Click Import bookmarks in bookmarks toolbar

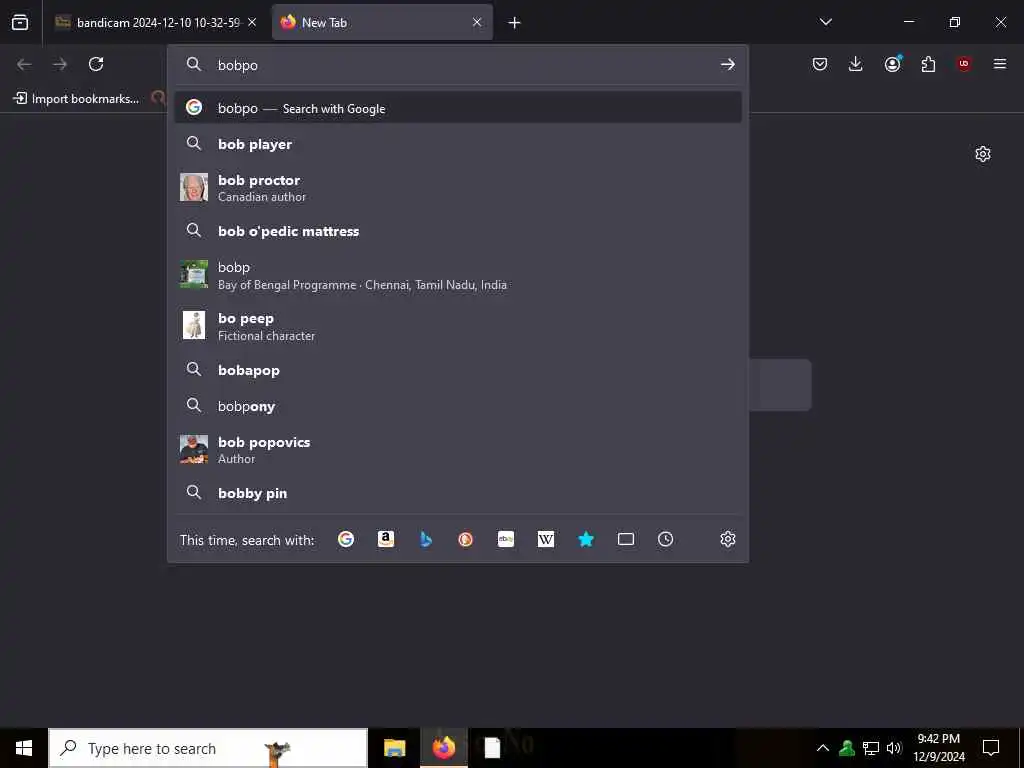pyautogui.click(x=76, y=99)
